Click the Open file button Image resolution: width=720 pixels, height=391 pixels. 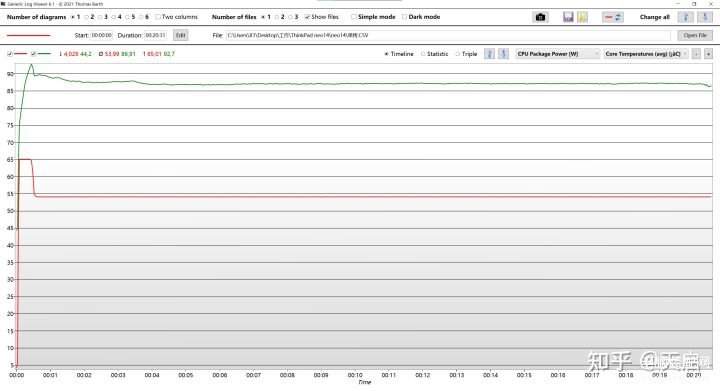point(695,35)
